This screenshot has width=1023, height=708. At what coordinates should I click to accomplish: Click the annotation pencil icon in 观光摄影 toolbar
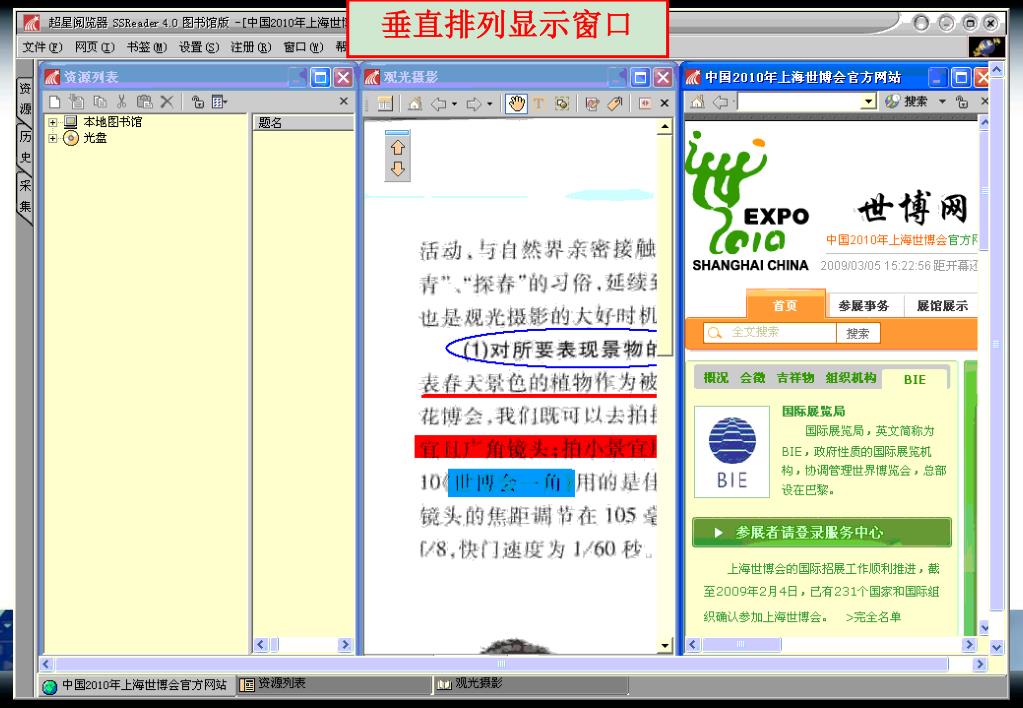click(x=592, y=103)
